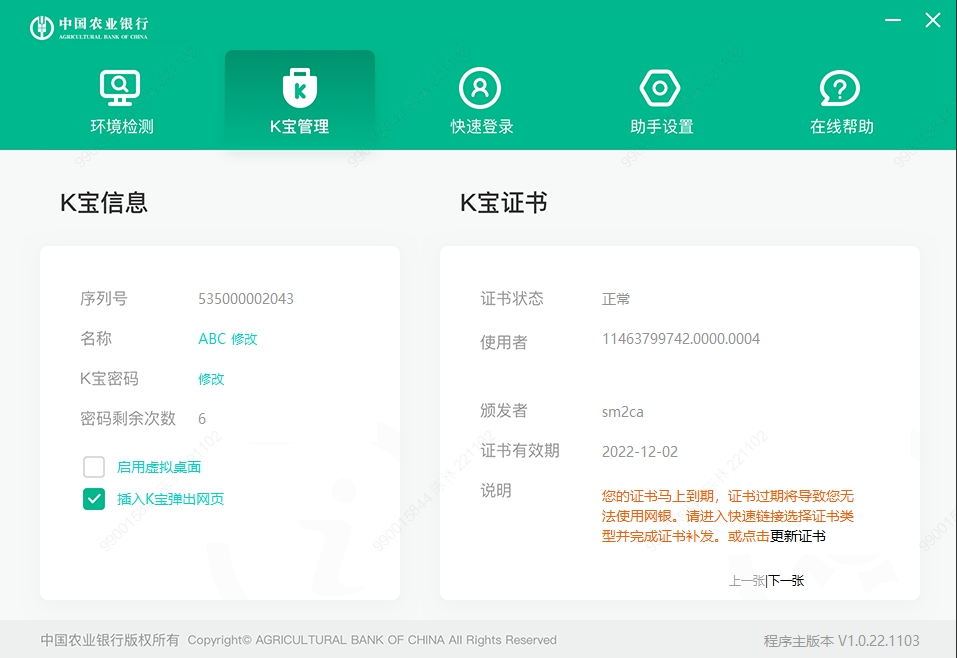Image resolution: width=957 pixels, height=658 pixels.
Task: Select the K宝管理 tab label
Action: 300,126
